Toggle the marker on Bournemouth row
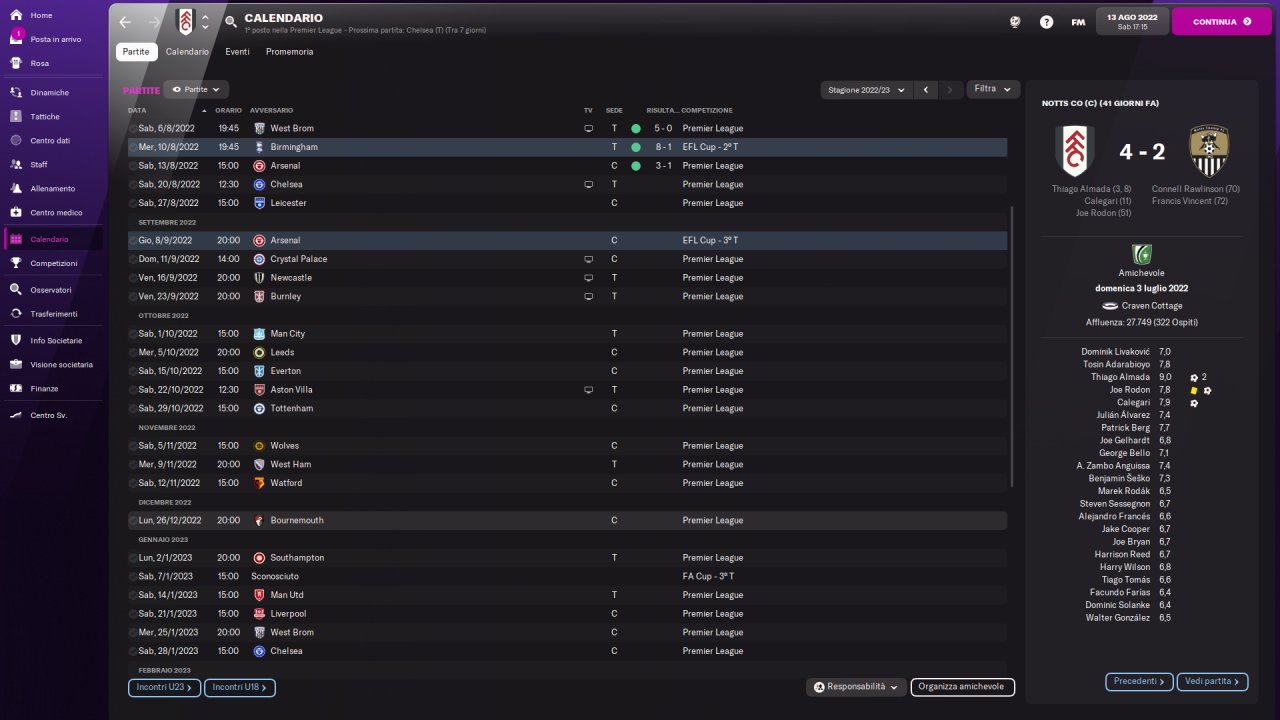This screenshot has width=1280, height=720. pyautogui.click(x=133, y=521)
